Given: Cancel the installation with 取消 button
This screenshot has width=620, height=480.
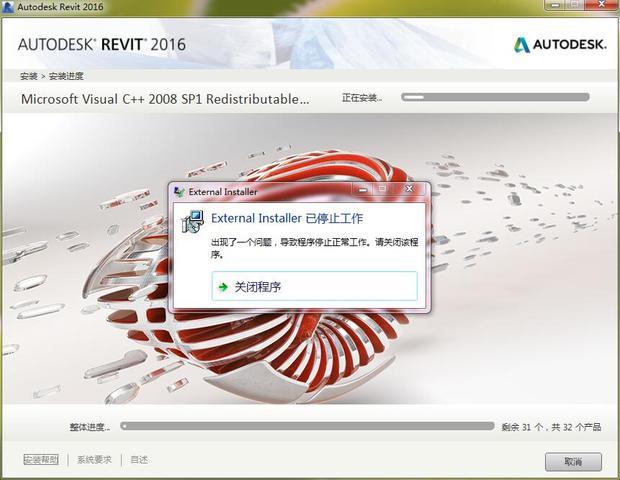Looking at the screenshot, I should pyautogui.click(x=573, y=461).
